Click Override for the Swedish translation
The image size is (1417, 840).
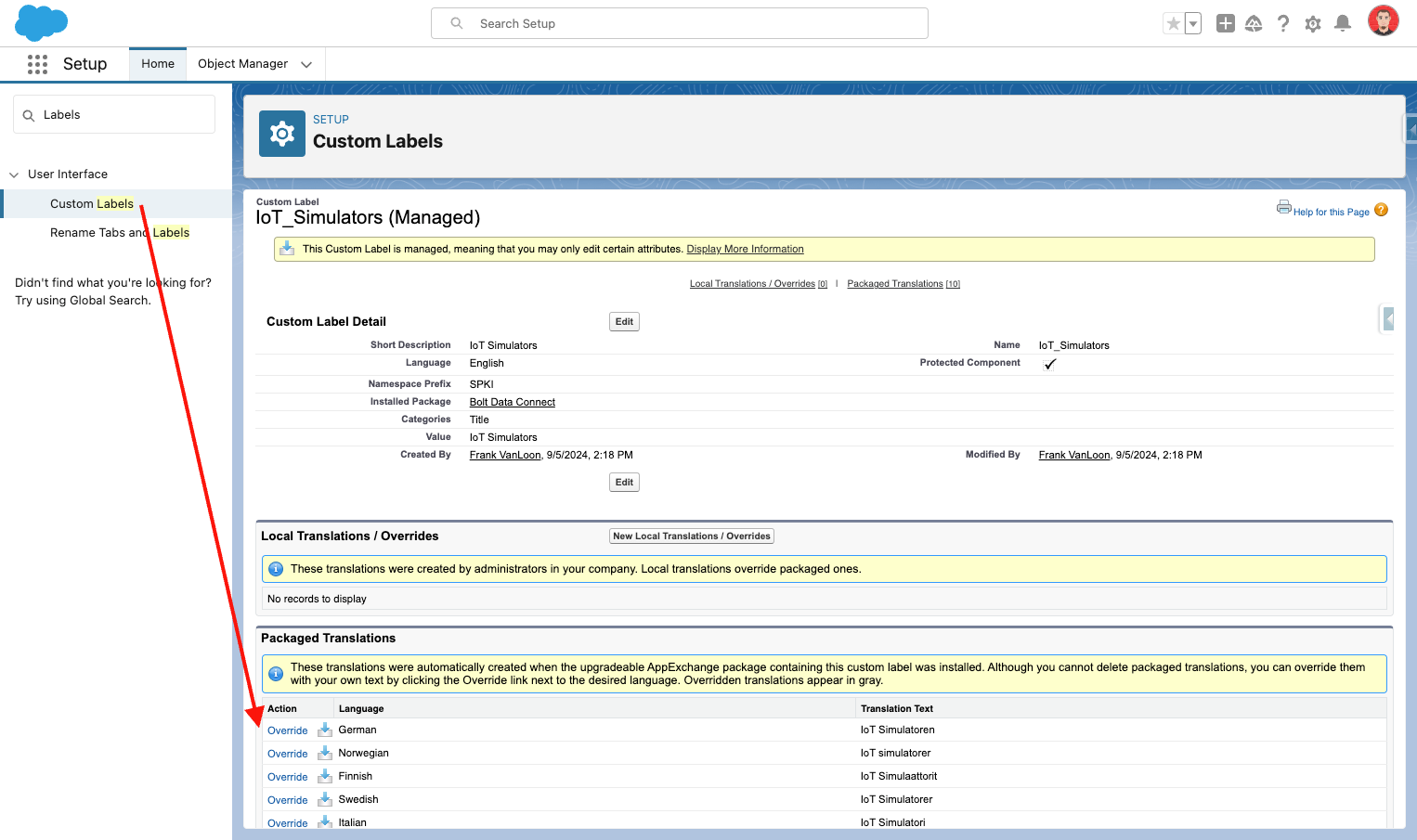pyautogui.click(x=288, y=800)
